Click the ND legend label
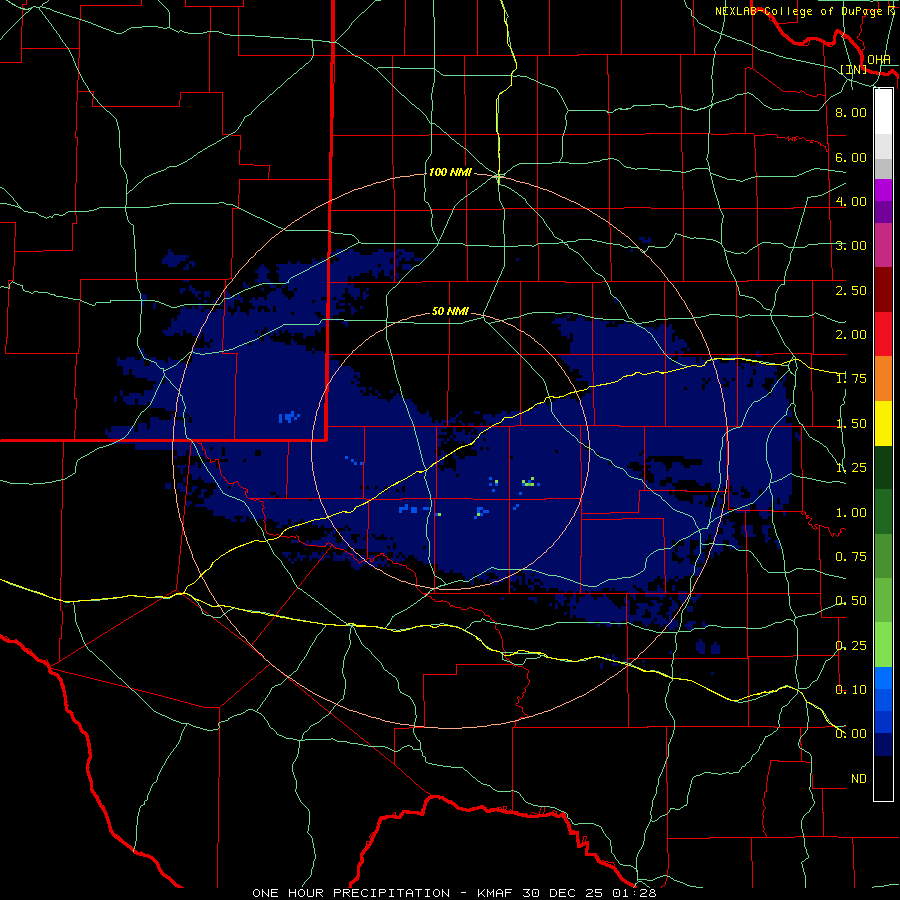This screenshot has width=900, height=900. pos(859,779)
